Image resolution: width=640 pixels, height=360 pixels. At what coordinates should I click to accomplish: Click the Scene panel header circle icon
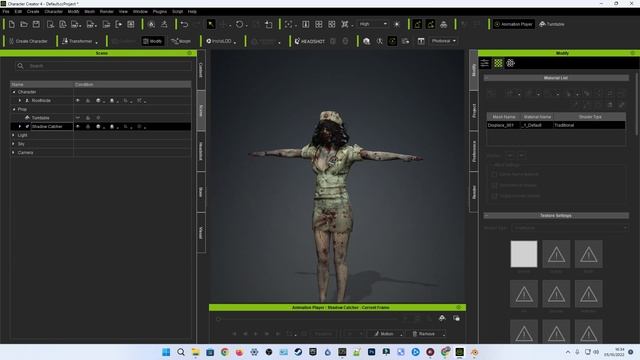(x=189, y=53)
